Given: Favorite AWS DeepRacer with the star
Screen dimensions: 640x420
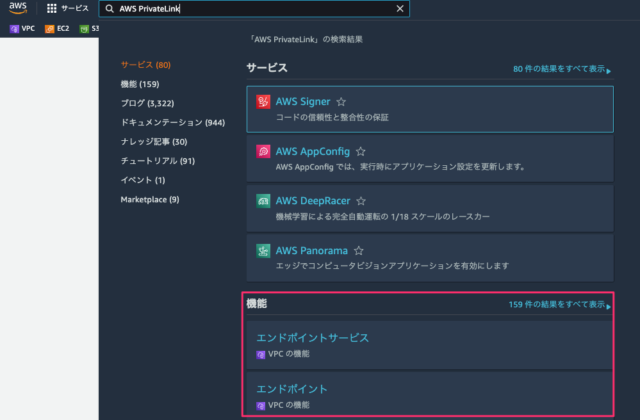Looking at the screenshot, I should click(361, 201).
